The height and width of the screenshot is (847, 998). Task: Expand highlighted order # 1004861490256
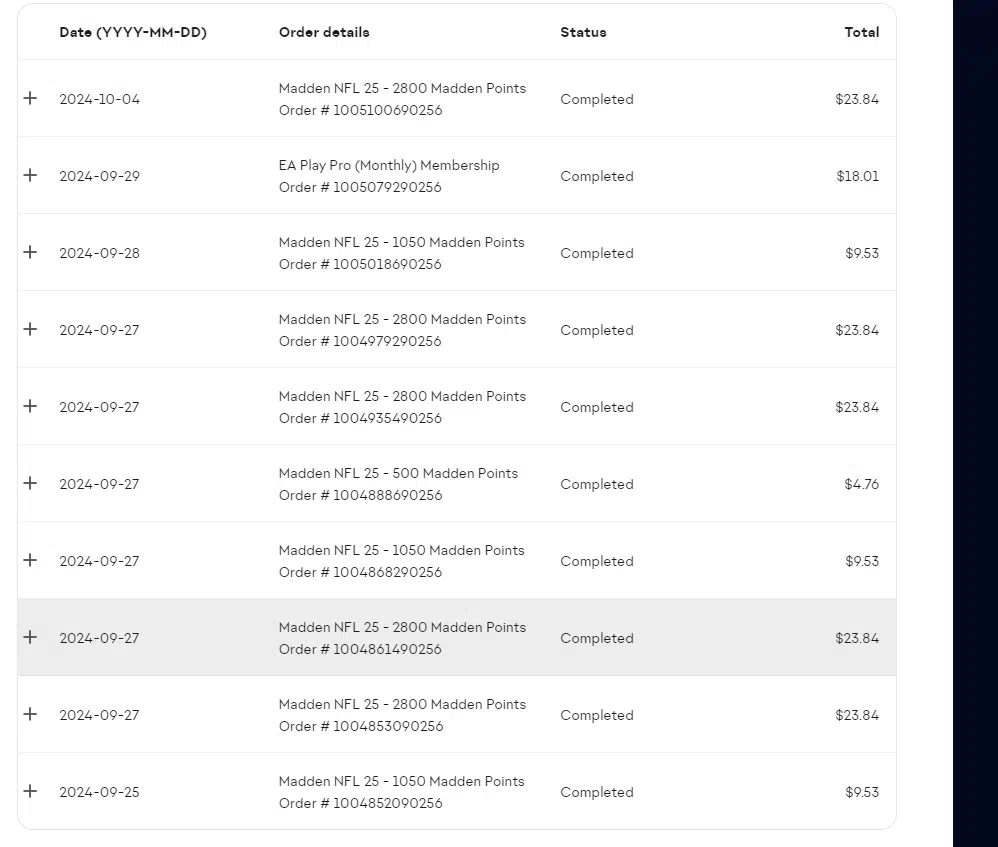pyautogui.click(x=30, y=637)
